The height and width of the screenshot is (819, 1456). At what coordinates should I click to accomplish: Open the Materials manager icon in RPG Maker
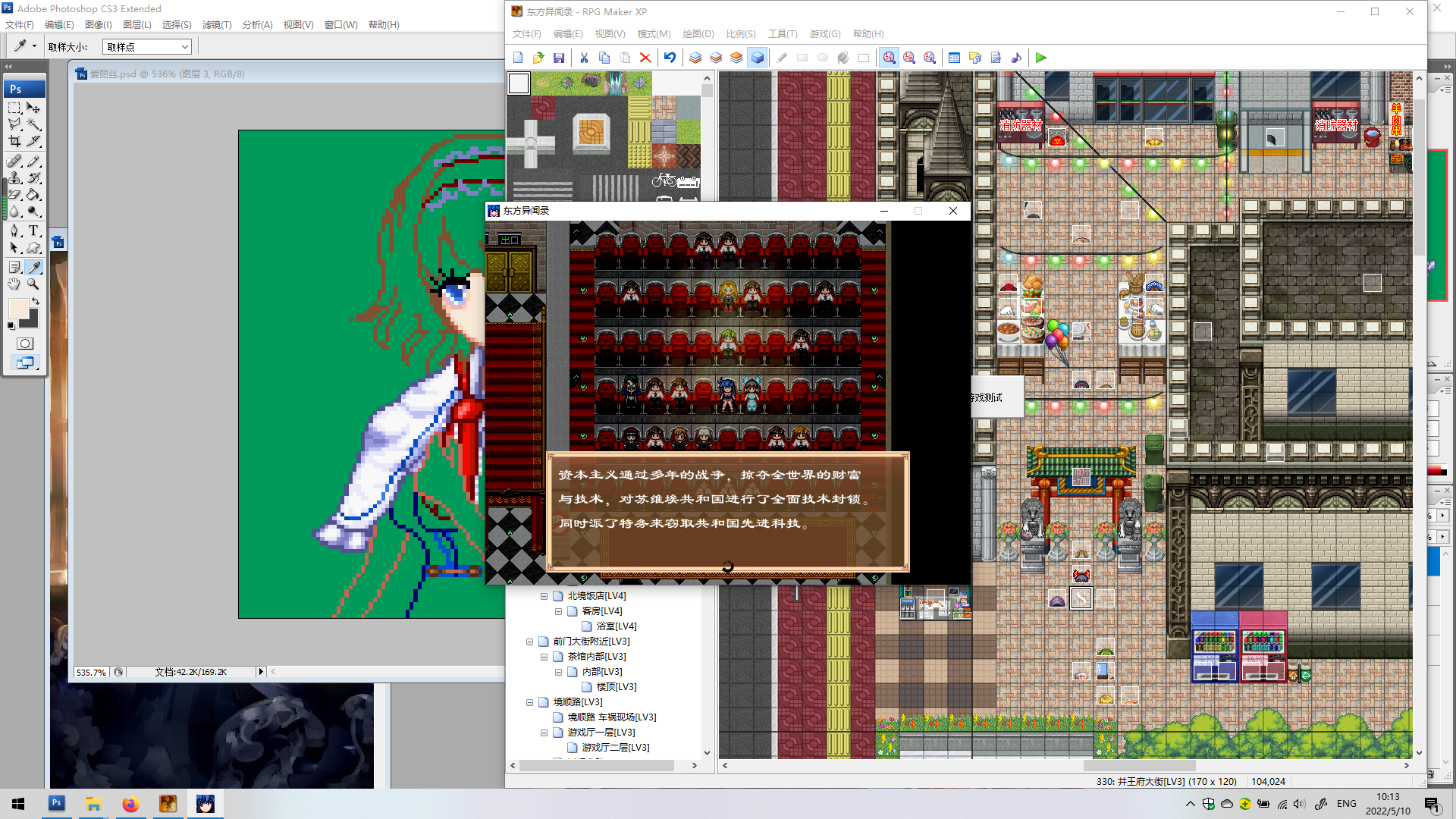(x=975, y=58)
